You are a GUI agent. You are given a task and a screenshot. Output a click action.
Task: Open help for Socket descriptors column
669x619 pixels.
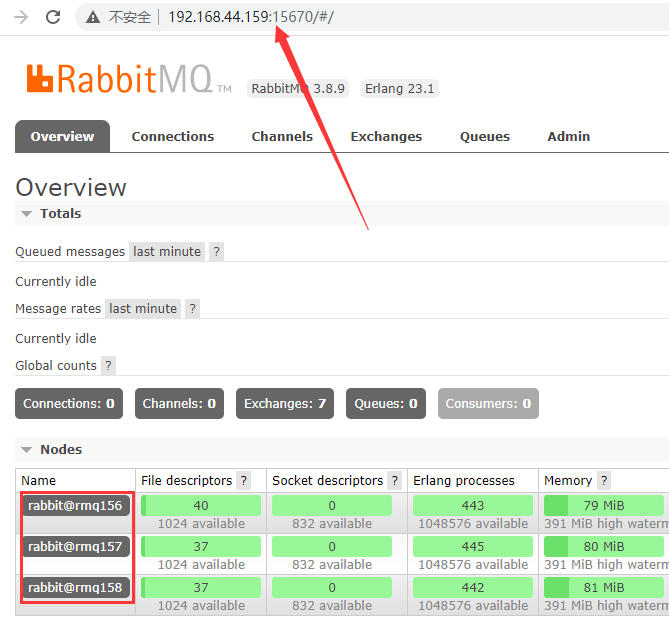(x=395, y=481)
